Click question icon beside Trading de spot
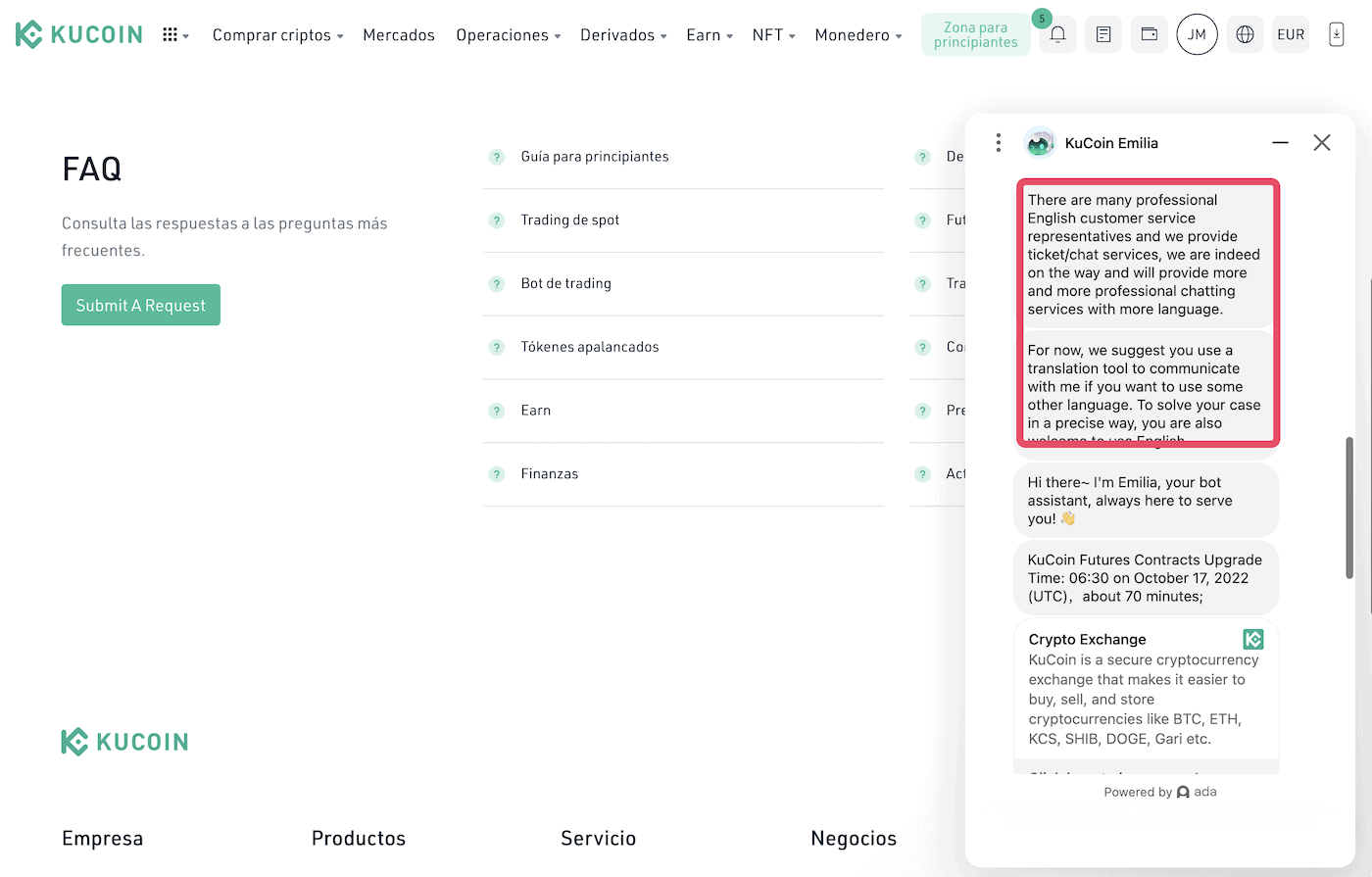This screenshot has height=877, width=1372. (497, 220)
